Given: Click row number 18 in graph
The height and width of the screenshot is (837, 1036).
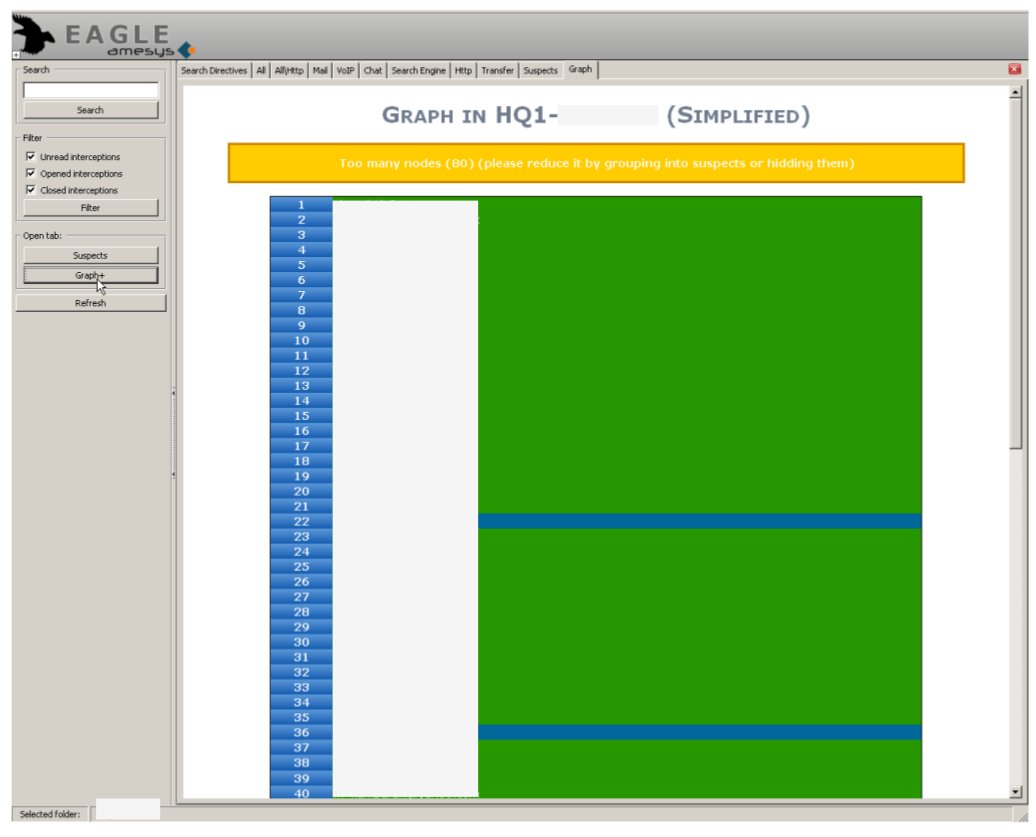Looking at the screenshot, I should click(x=301, y=461).
